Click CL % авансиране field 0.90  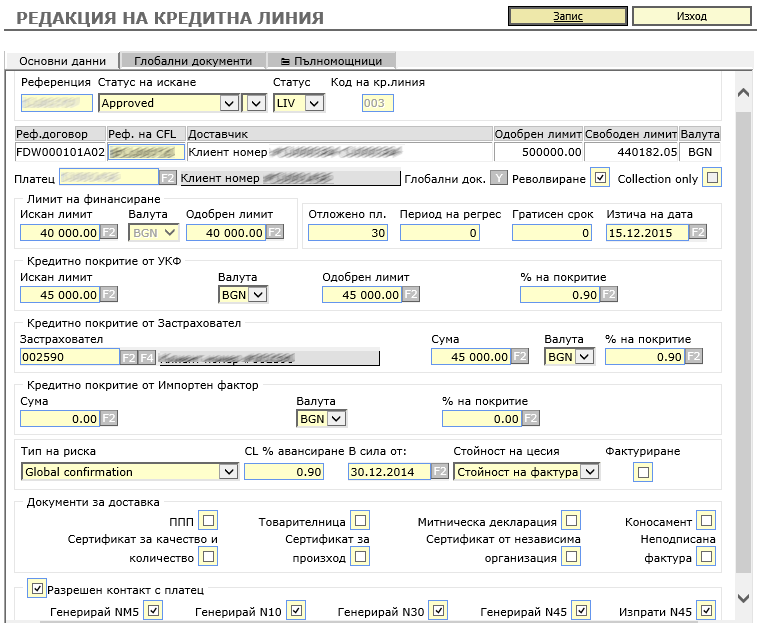pyautogui.click(x=284, y=471)
